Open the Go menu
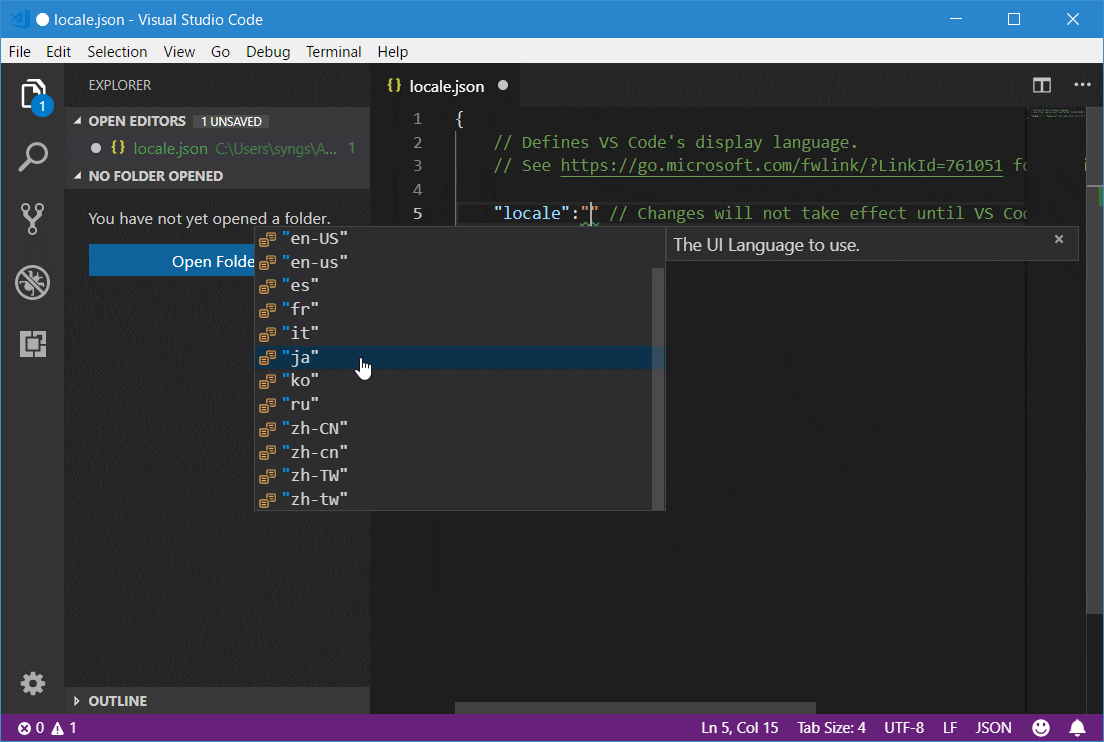 click(220, 51)
